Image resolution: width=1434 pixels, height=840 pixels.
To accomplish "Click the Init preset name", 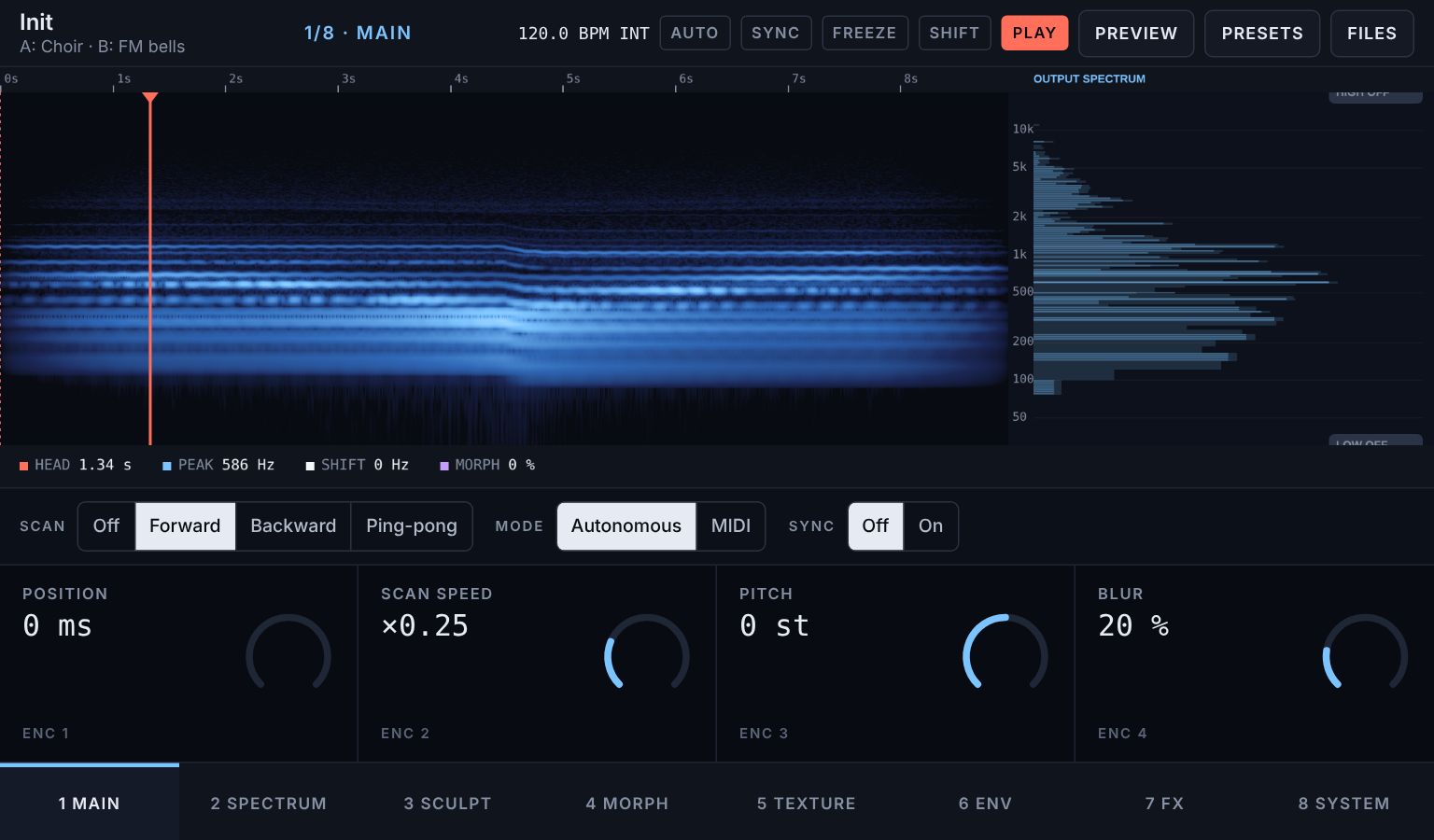I will (36, 21).
